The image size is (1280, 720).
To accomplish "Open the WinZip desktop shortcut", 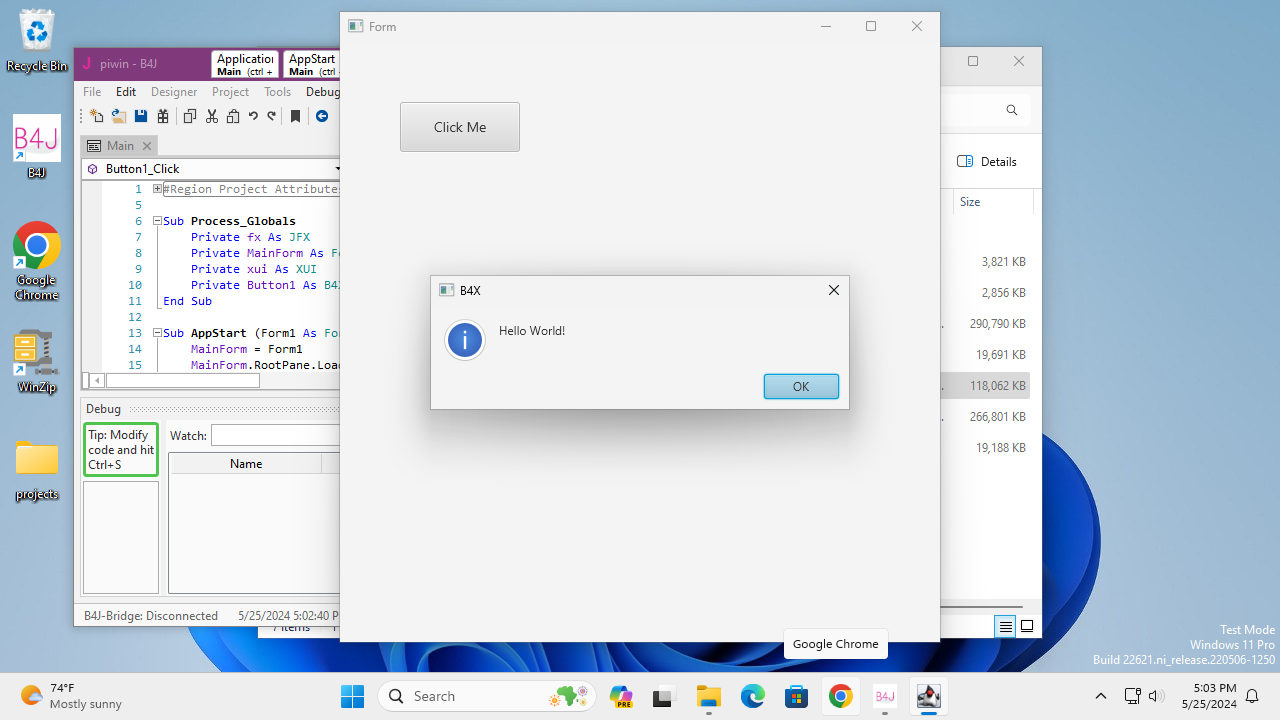I will point(37,361).
